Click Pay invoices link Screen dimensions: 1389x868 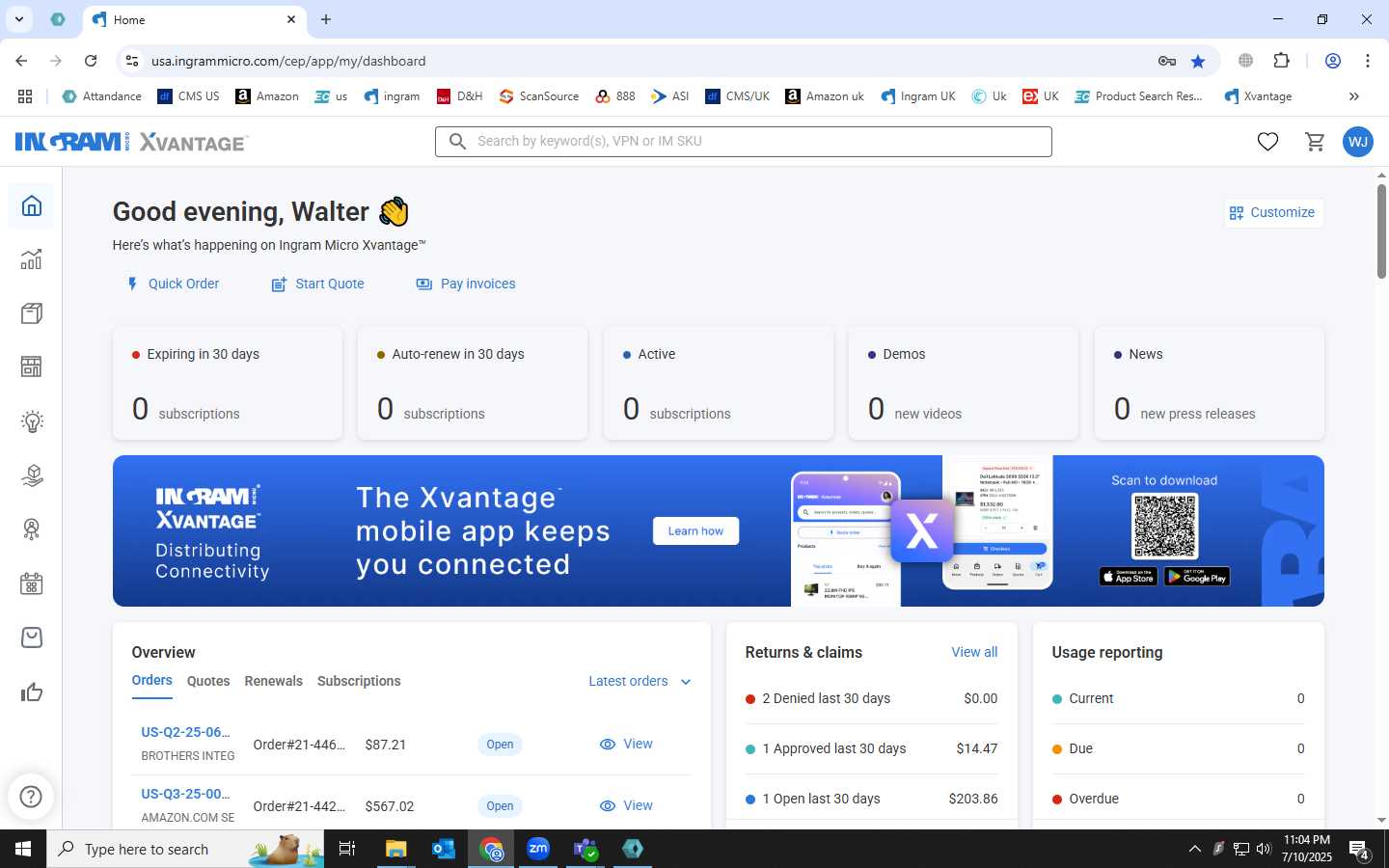click(466, 284)
